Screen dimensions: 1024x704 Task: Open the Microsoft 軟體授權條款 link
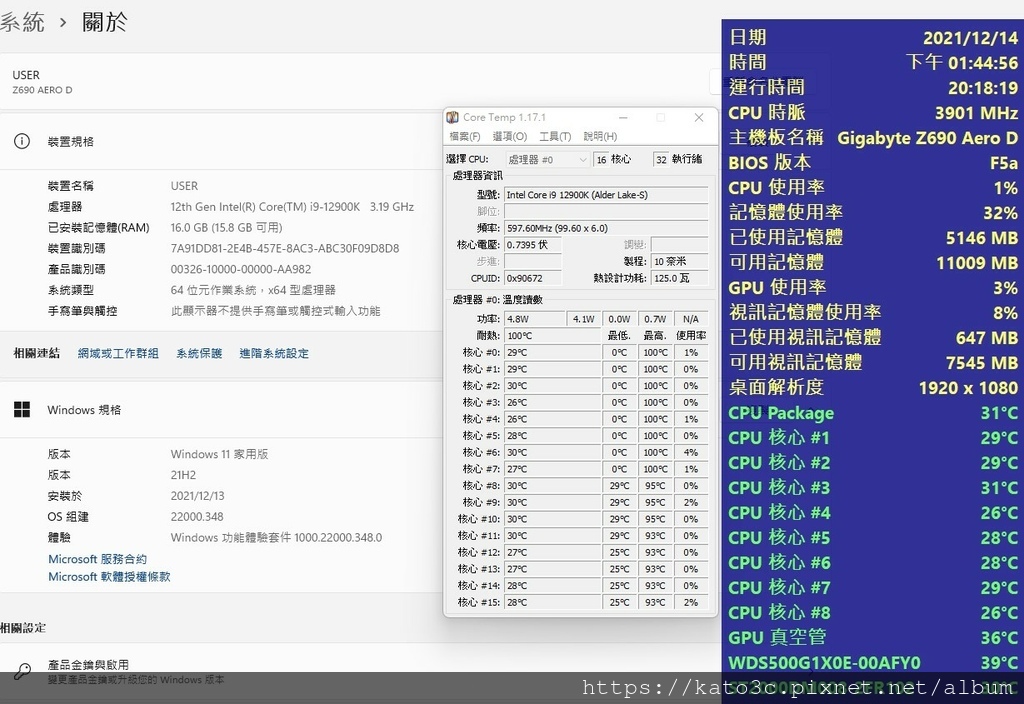coord(109,577)
